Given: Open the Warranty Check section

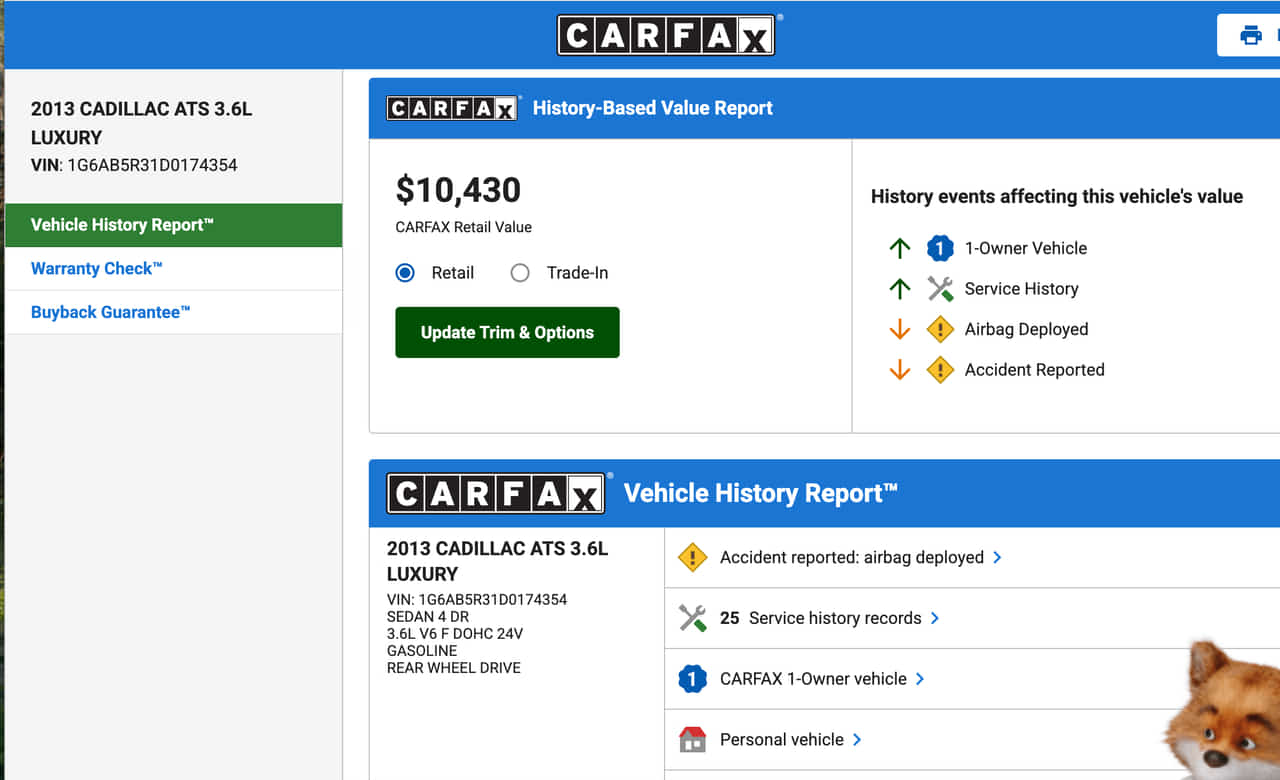Looking at the screenshot, I should (95, 268).
